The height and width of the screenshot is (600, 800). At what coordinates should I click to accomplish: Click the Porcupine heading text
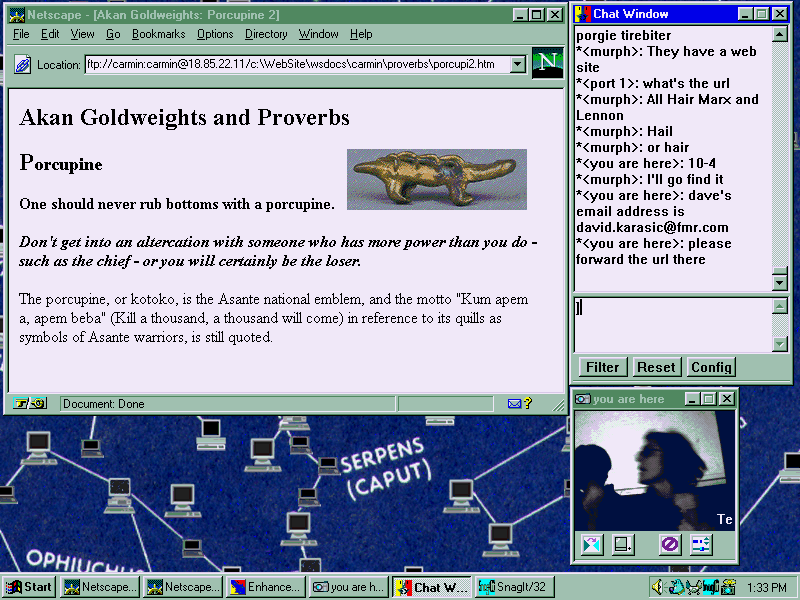(61, 163)
